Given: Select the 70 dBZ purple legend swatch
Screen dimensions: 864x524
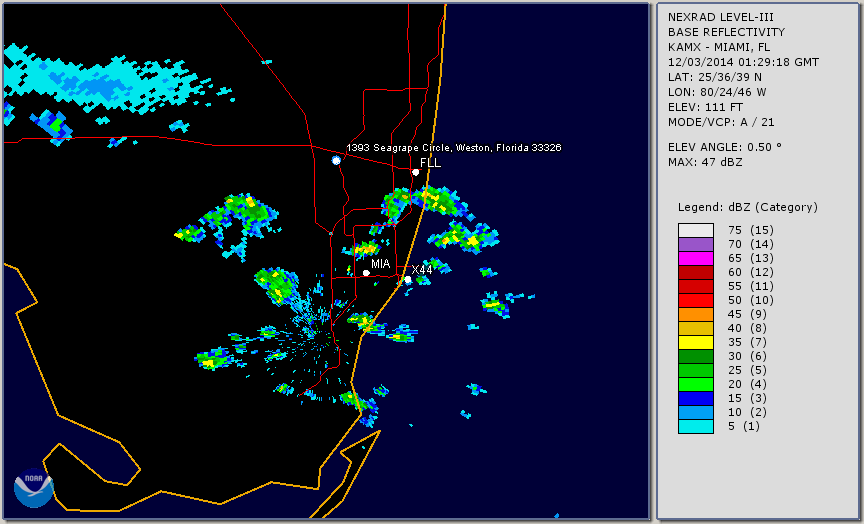Looking at the screenshot, I should pos(696,244).
